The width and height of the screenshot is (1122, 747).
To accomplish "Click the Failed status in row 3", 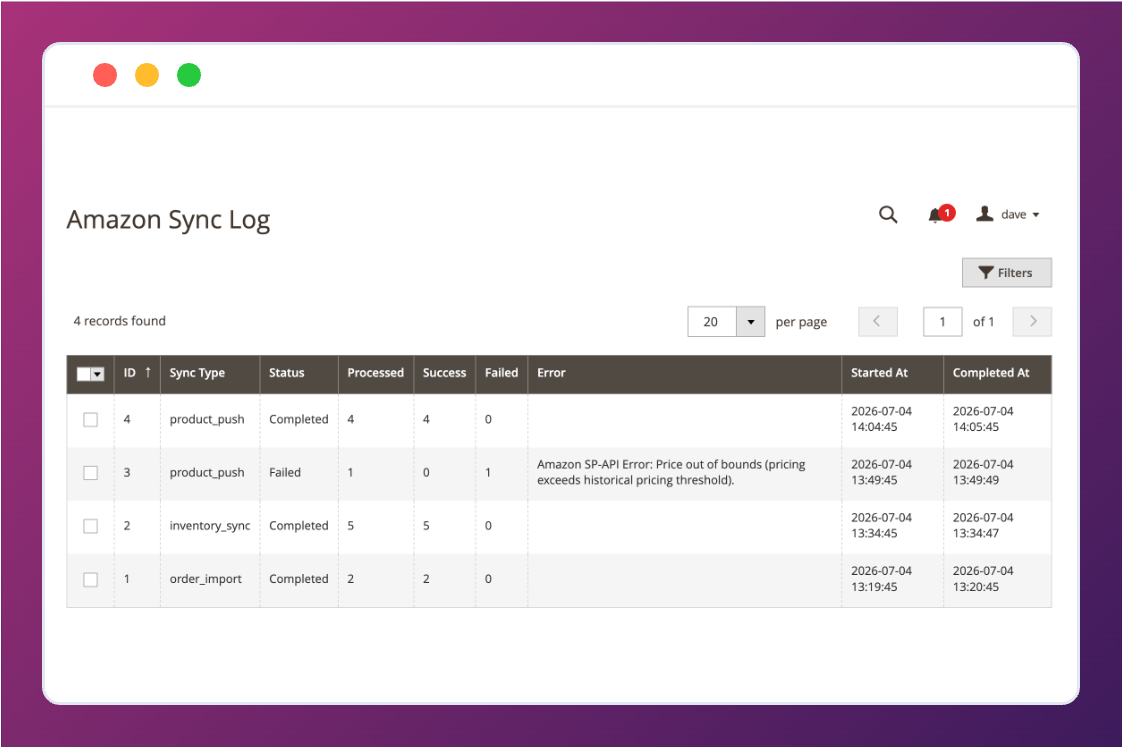I will (285, 472).
